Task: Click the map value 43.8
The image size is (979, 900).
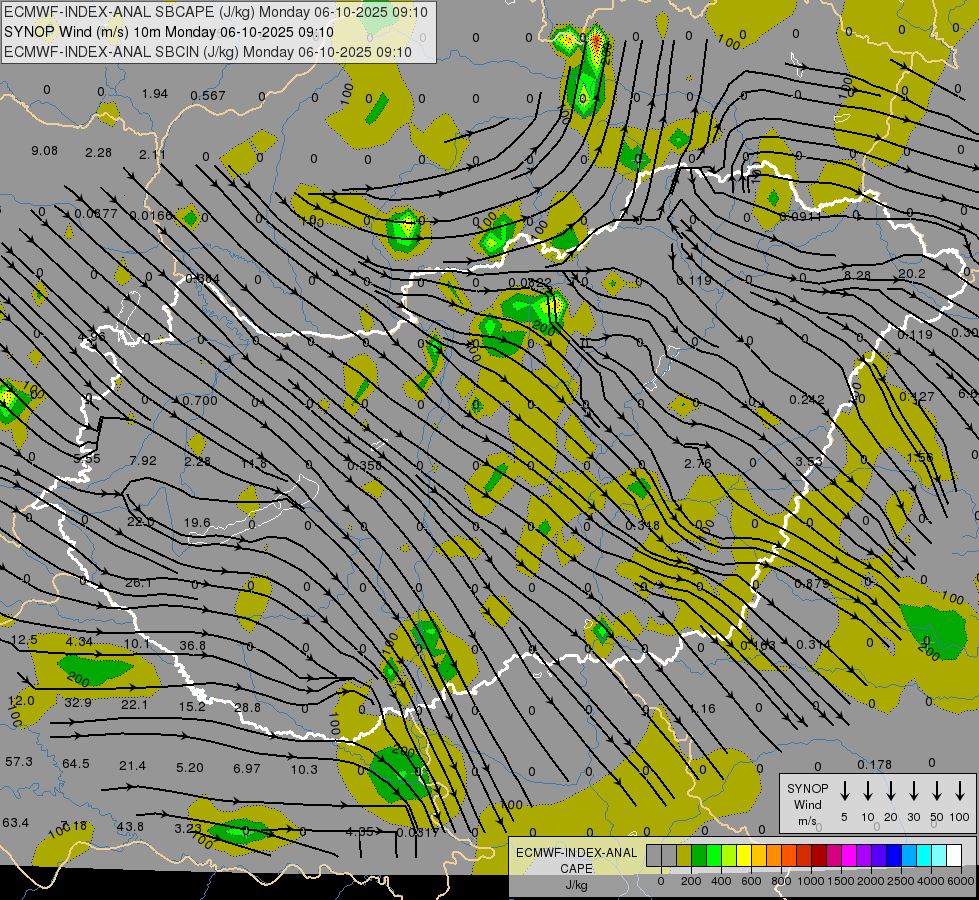Action: 130,826
